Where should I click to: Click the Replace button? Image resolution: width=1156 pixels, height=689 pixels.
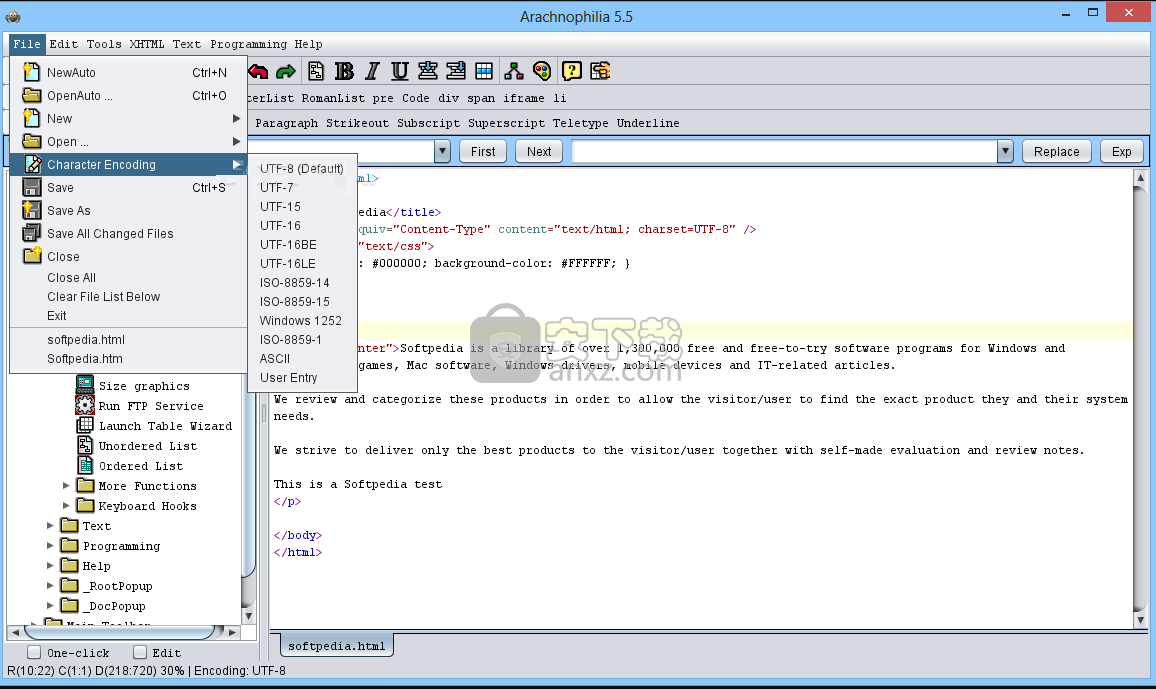click(x=1056, y=151)
